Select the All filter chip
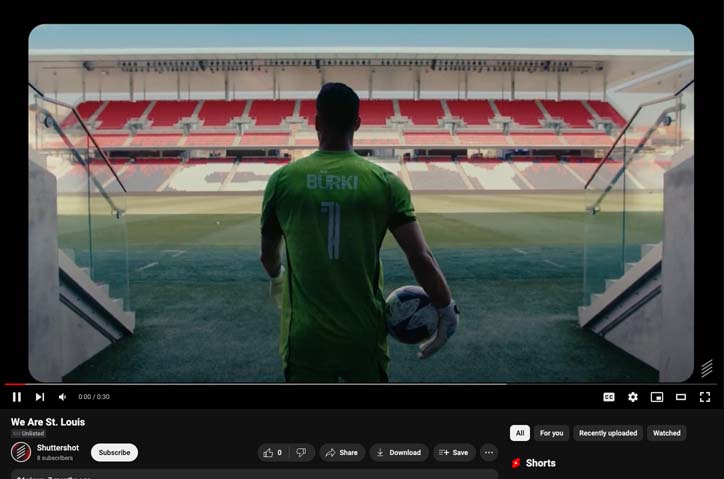 [520, 433]
